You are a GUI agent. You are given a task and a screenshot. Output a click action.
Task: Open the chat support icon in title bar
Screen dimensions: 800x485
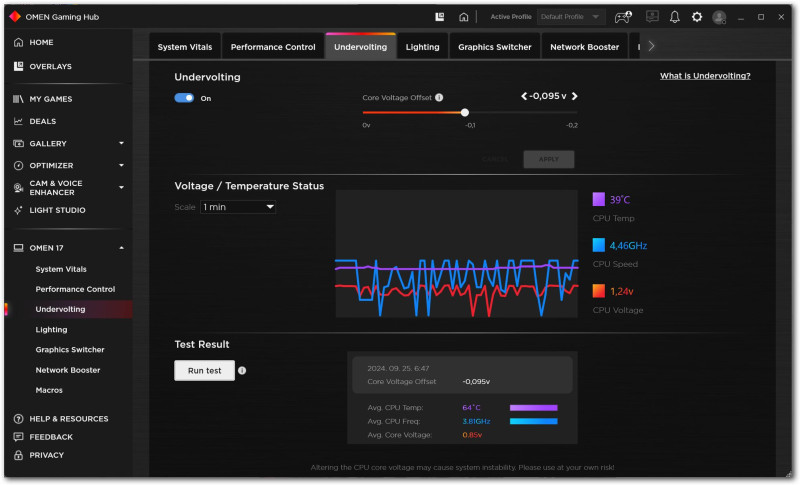(x=652, y=17)
